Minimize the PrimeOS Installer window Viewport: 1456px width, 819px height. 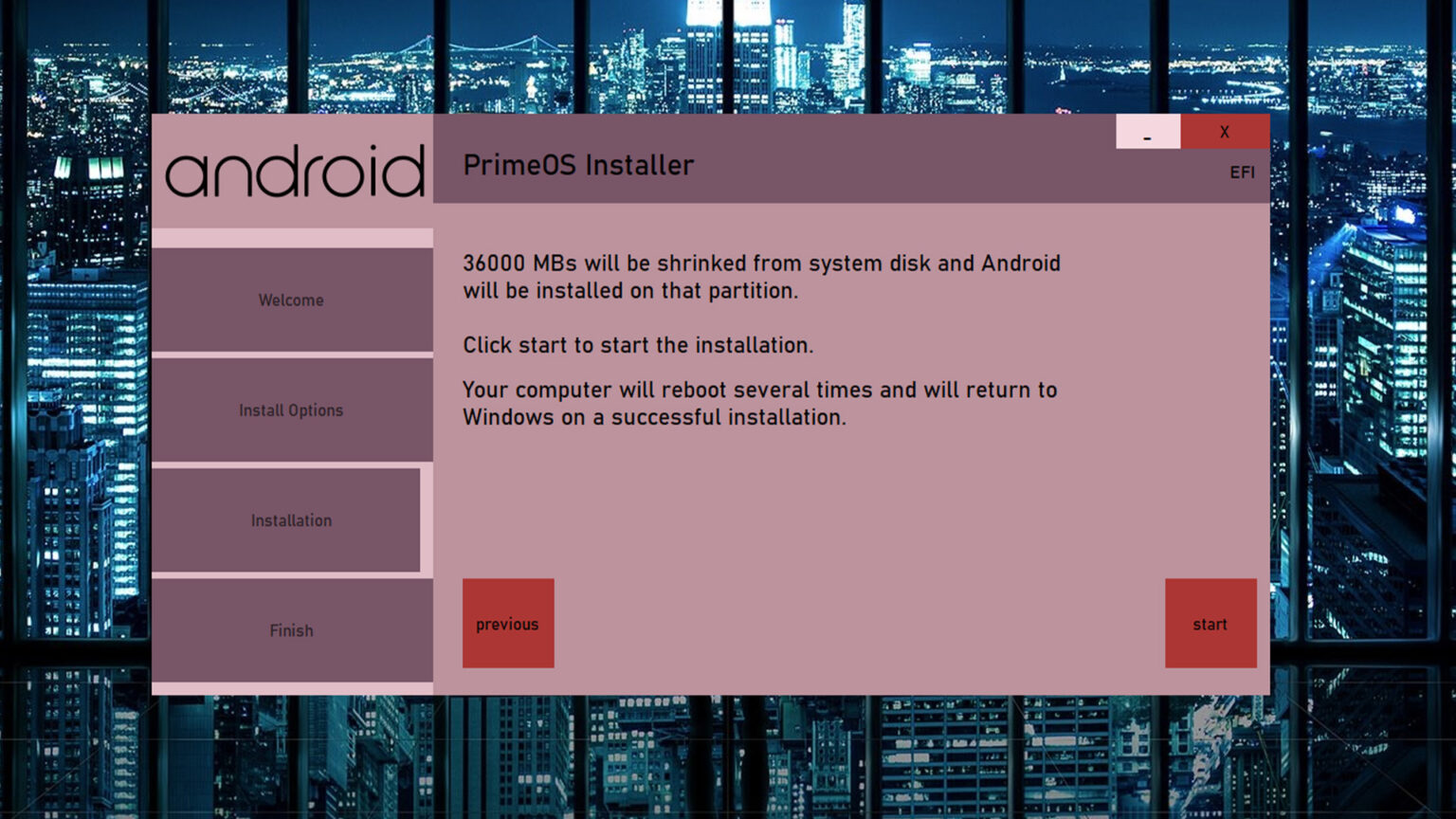click(1147, 132)
